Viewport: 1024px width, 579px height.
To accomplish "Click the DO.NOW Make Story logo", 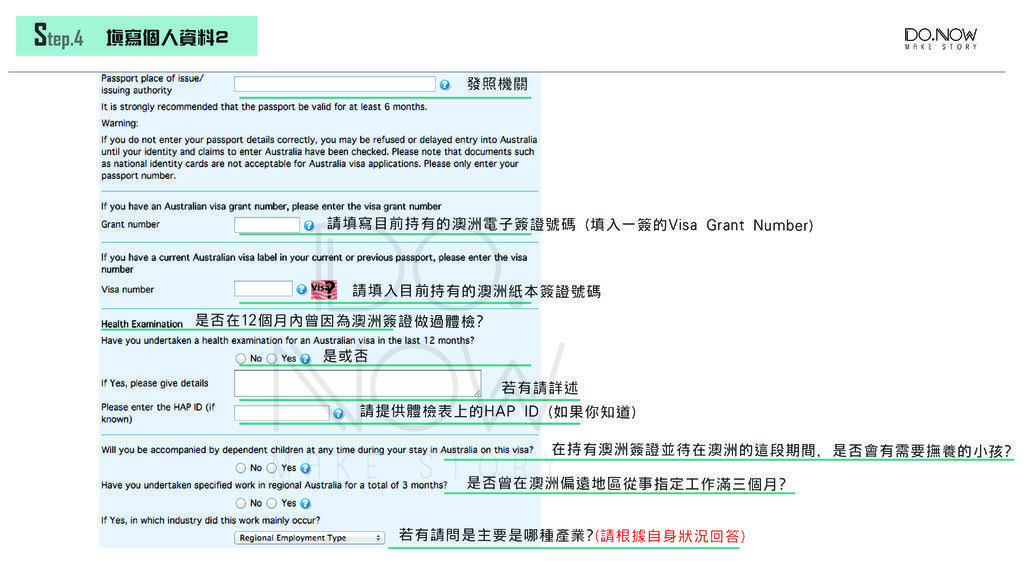I will 940,38.
